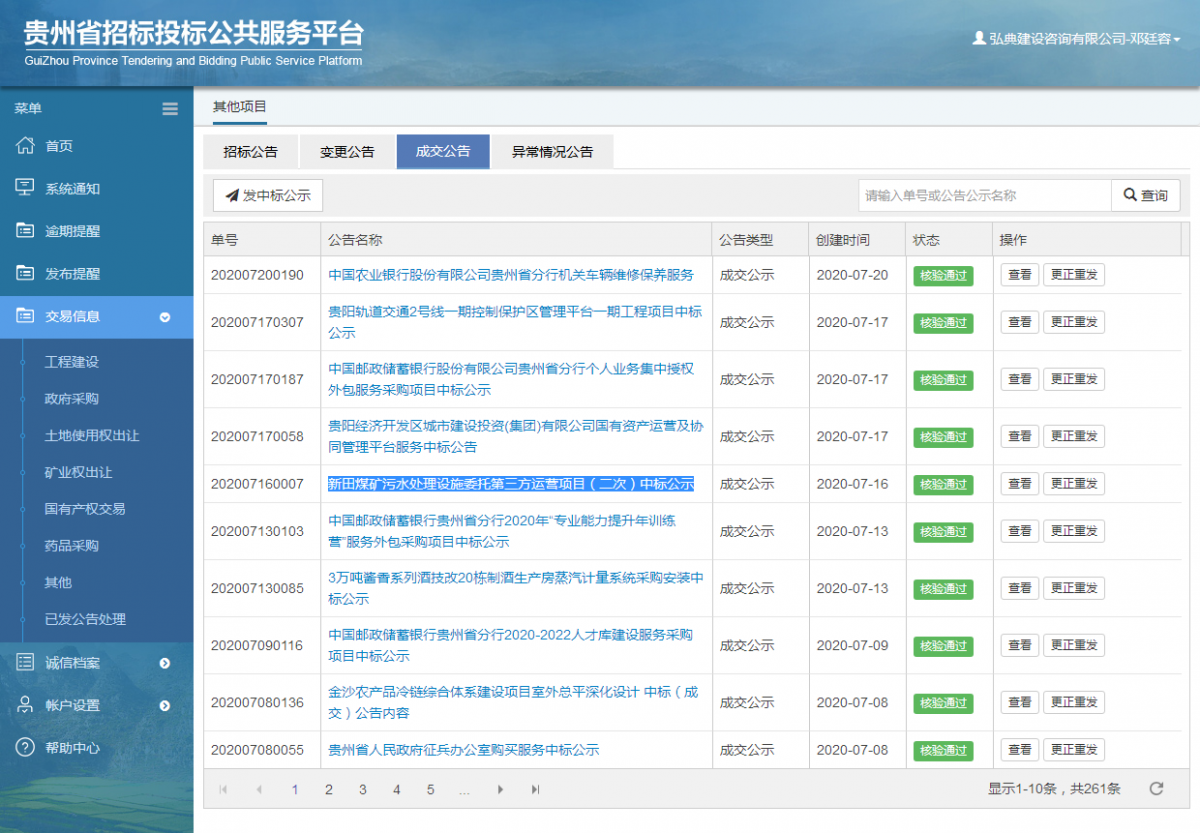Open link 3万吨酱香系列酒技改 announcement
1200x833 pixels.
point(516,588)
